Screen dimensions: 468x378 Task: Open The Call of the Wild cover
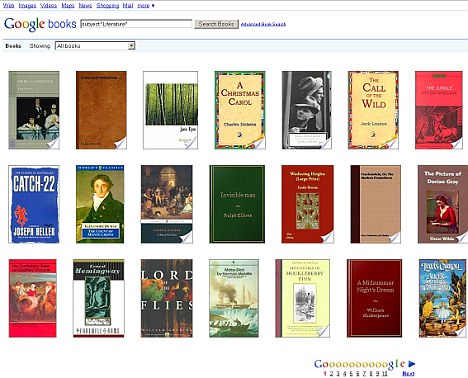pyautogui.click(x=373, y=110)
